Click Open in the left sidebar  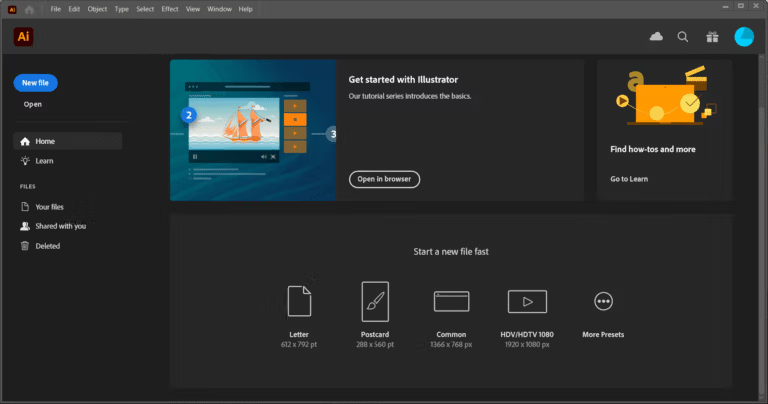coord(33,104)
